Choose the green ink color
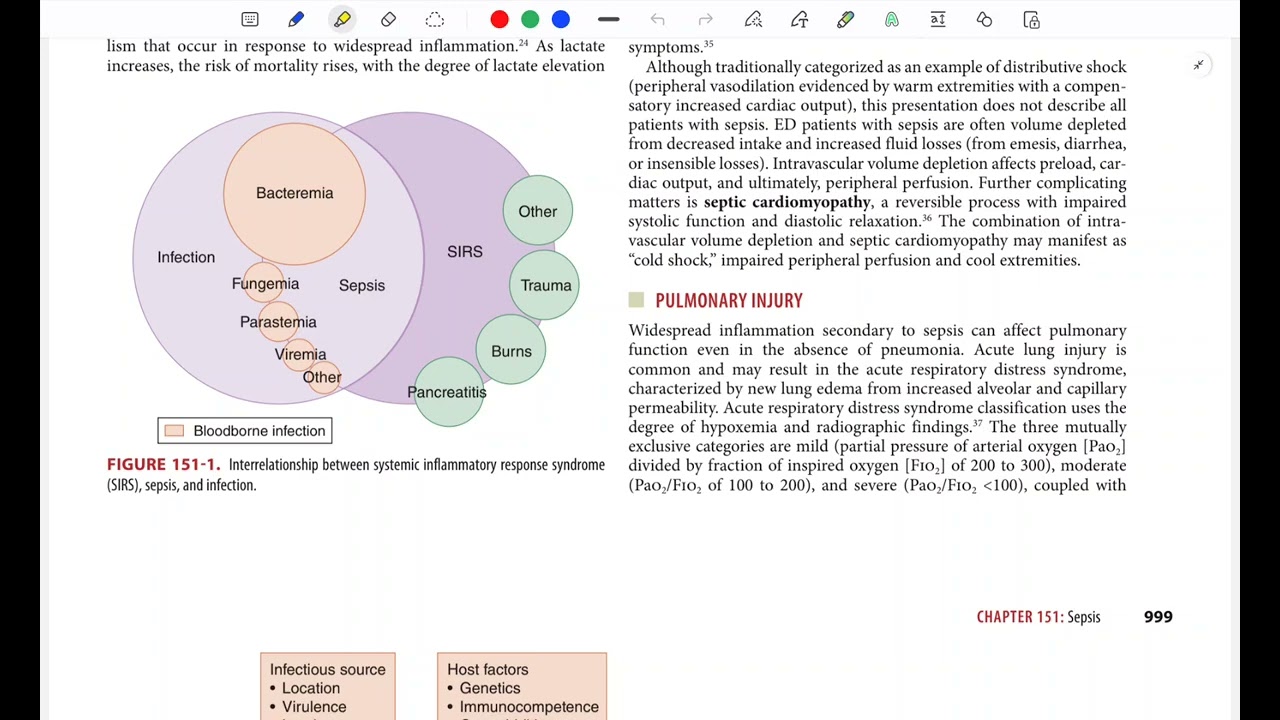This screenshot has height=720, width=1280. point(530,20)
